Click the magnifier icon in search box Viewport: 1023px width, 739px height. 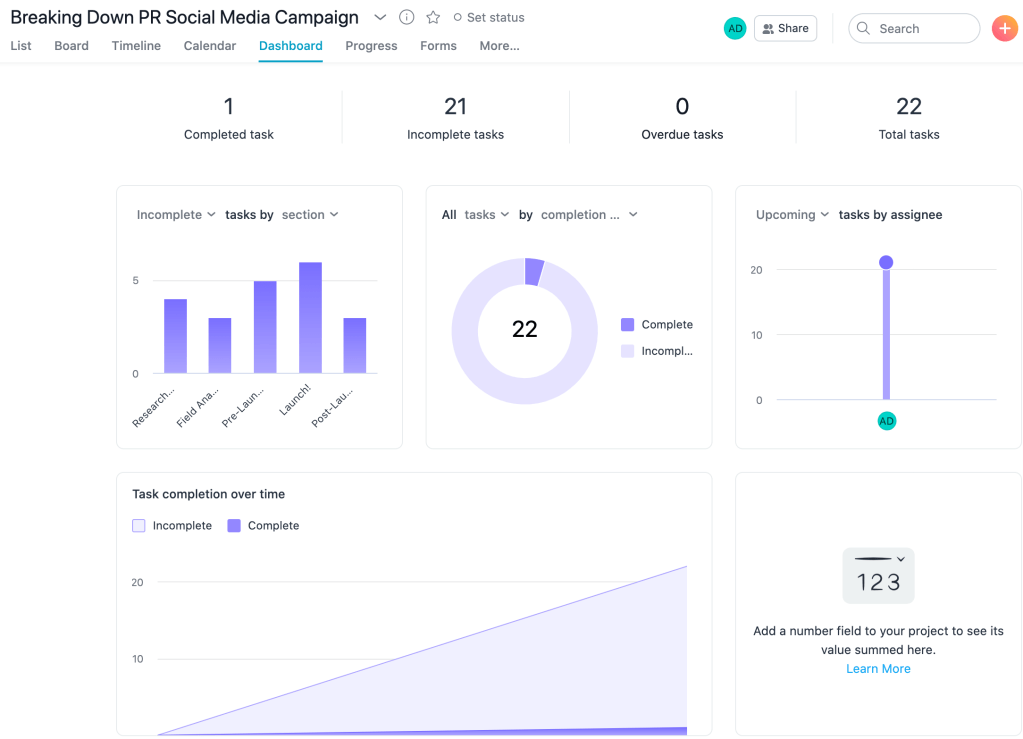click(864, 29)
